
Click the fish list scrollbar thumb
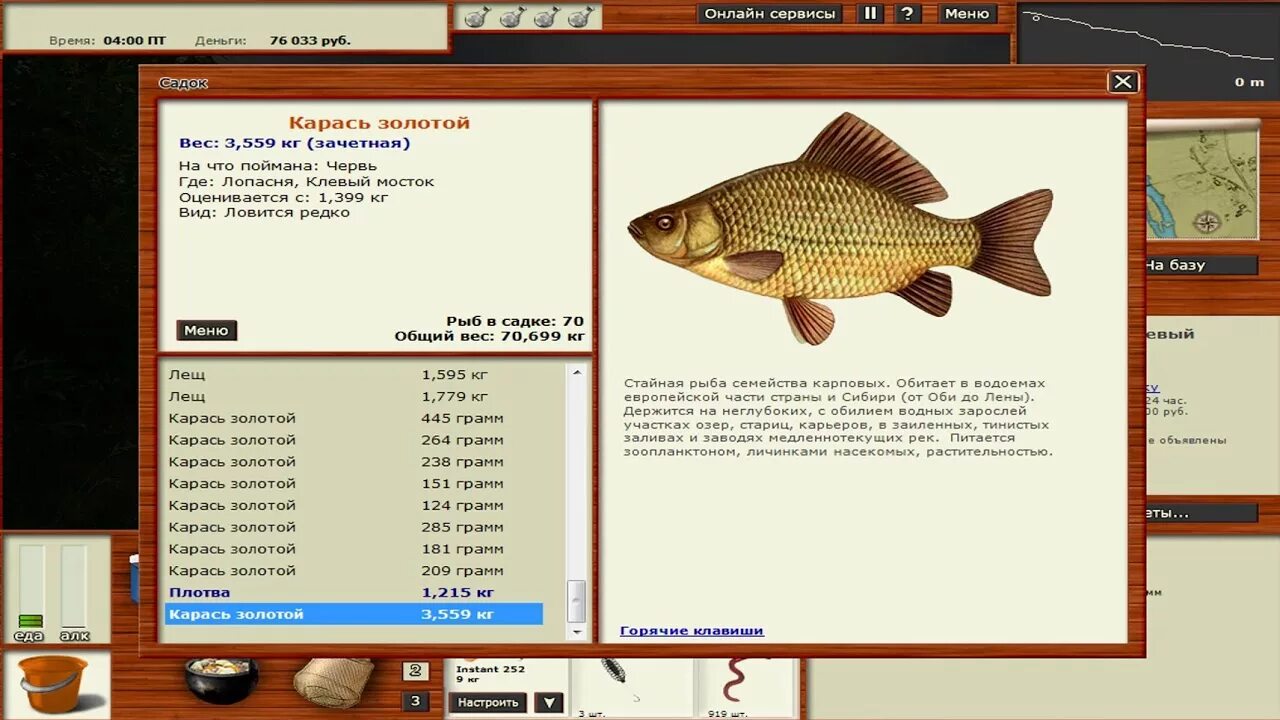tap(576, 600)
